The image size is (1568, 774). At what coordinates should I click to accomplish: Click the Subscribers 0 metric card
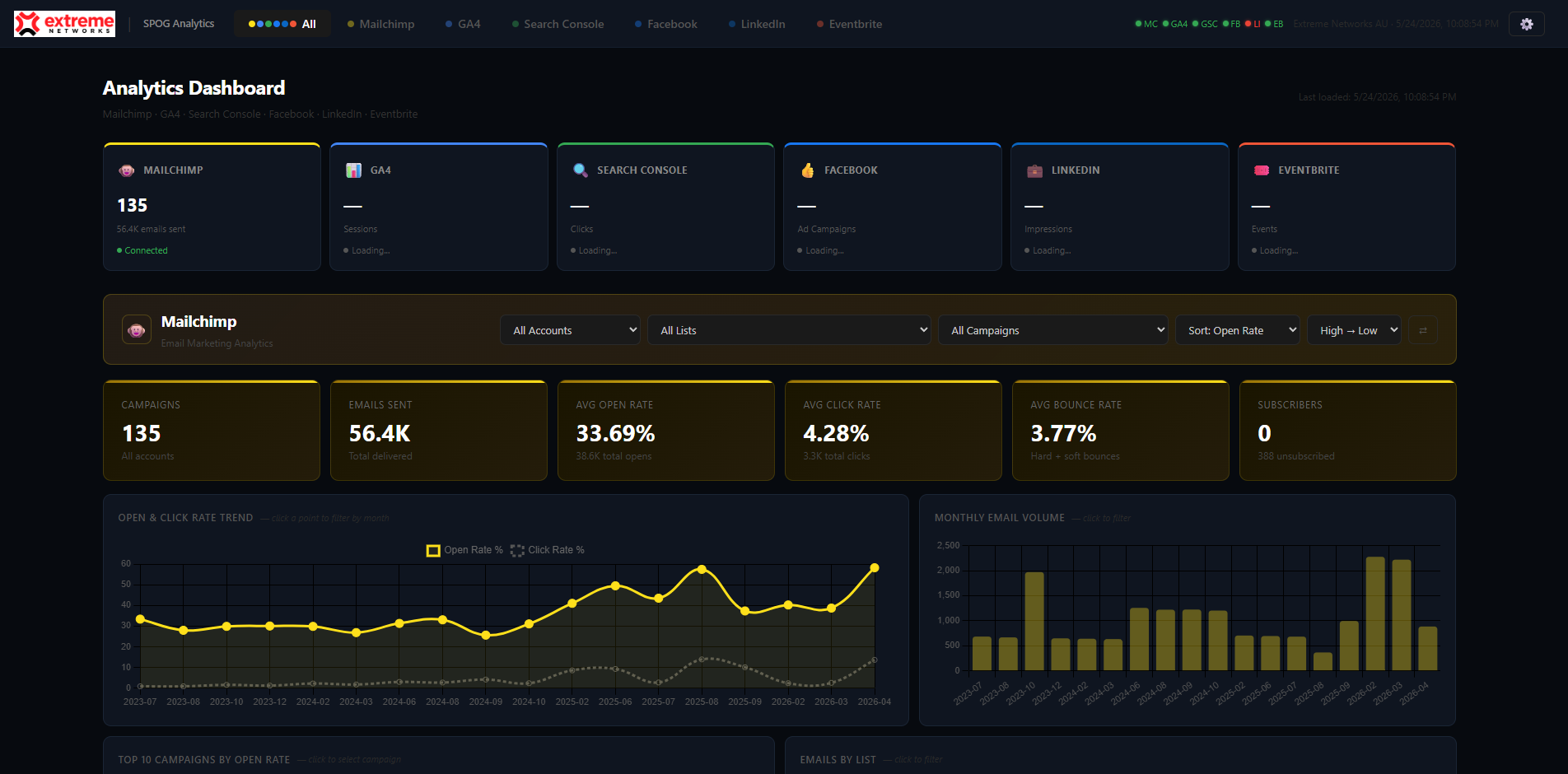[1348, 430]
